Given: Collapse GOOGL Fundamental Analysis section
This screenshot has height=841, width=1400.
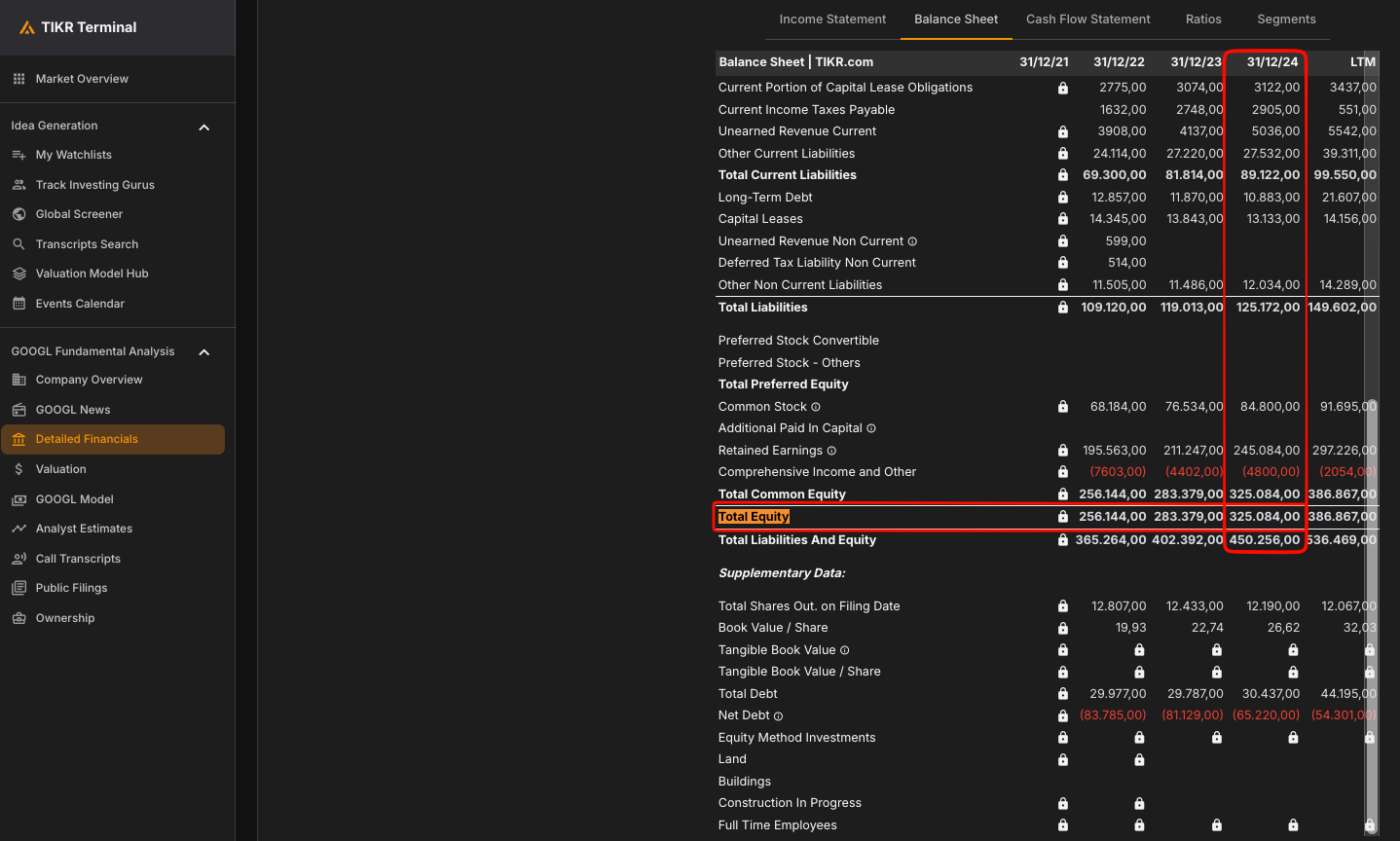Looking at the screenshot, I should click(204, 351).
